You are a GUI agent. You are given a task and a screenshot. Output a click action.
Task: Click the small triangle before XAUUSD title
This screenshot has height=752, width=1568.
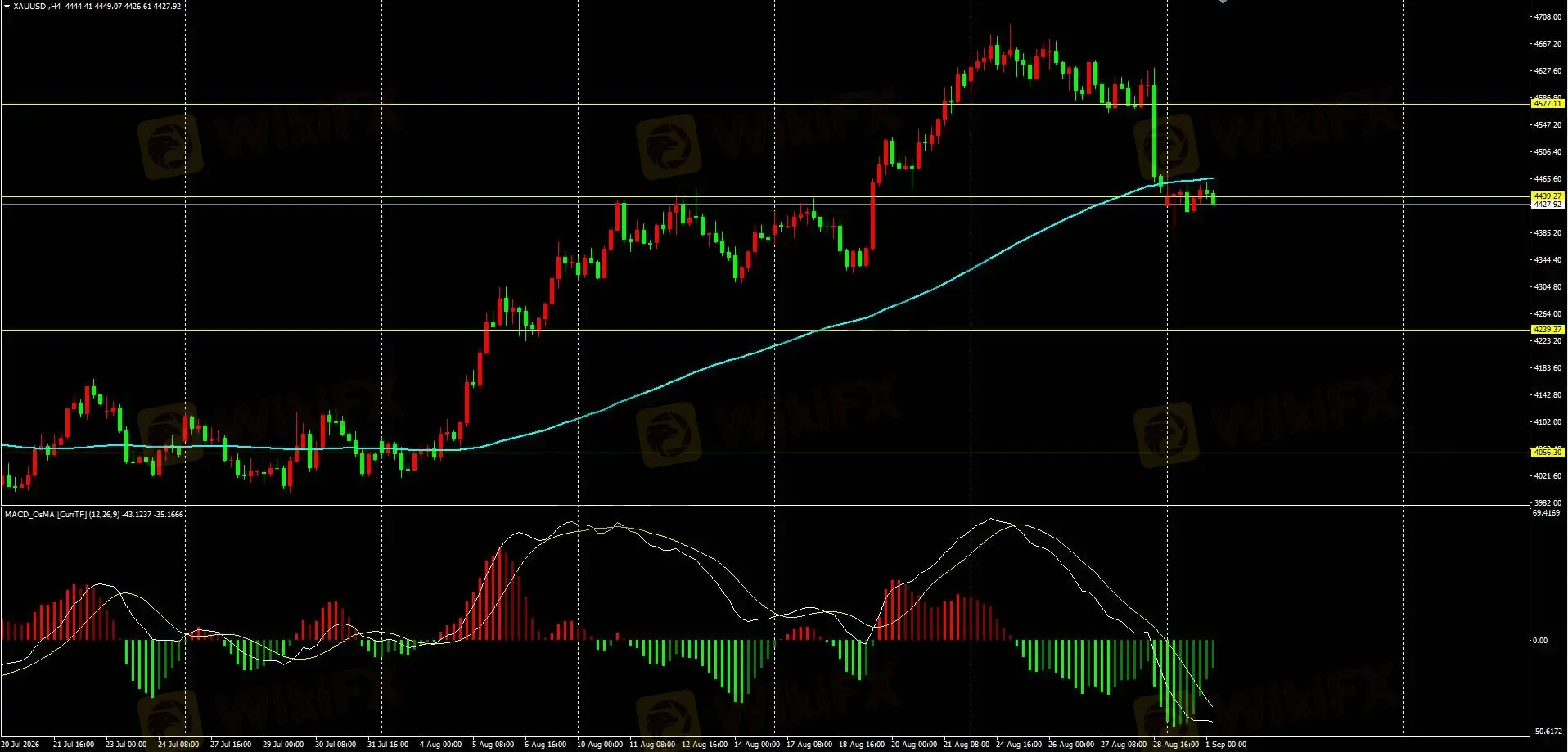(x=7, y=7)
